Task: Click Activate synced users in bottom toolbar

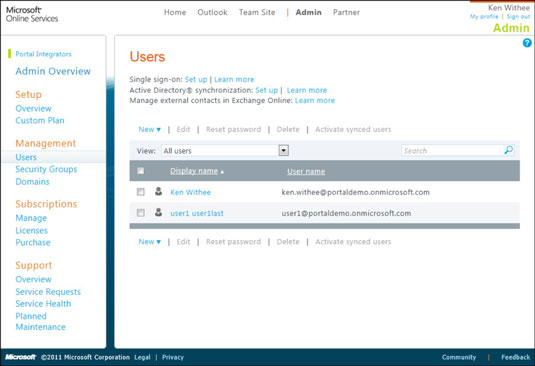Action: click(353, 242)
